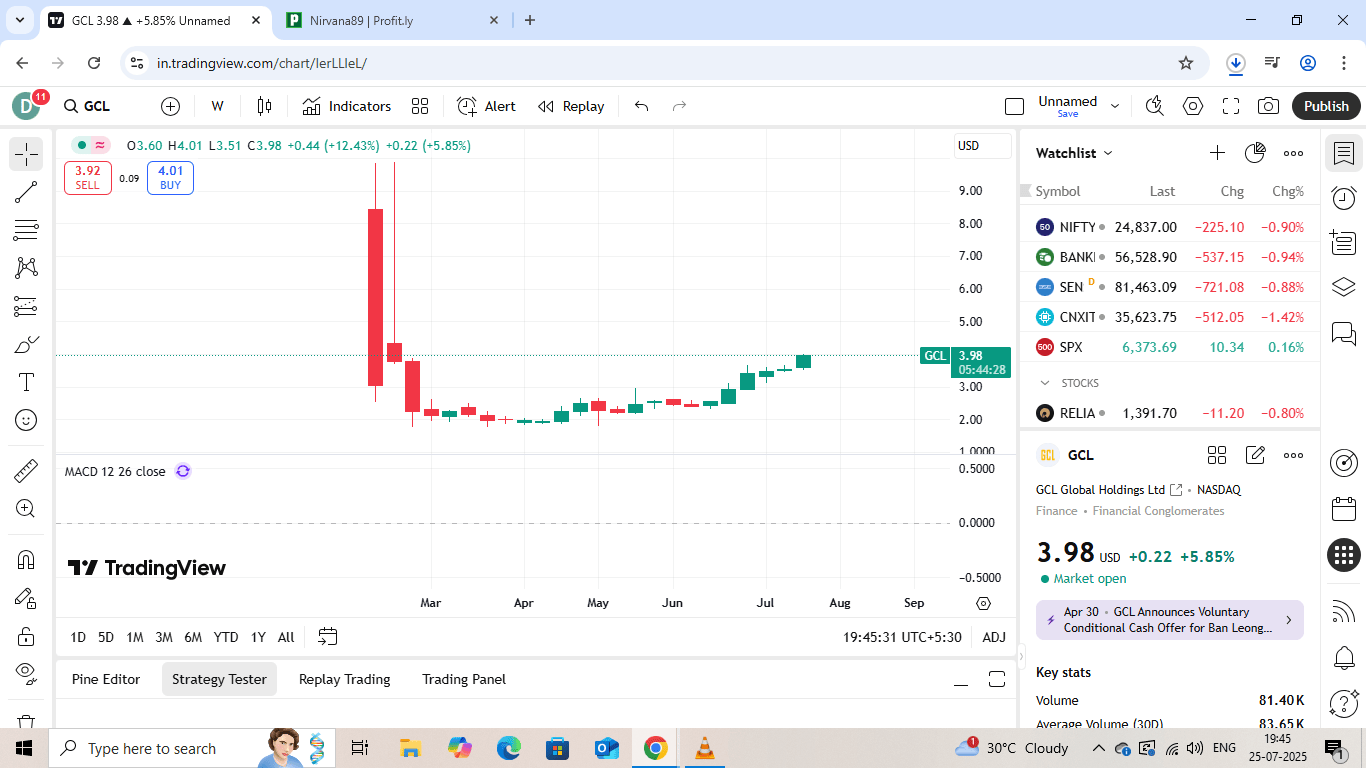Viewport: 1366px width, 768px height.
Task: Select NIFTY row in watchlist
Action: 1169,227
